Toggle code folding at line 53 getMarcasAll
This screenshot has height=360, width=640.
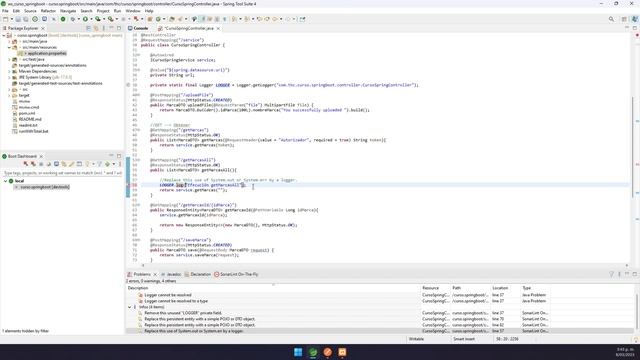[x=139, y=160]
